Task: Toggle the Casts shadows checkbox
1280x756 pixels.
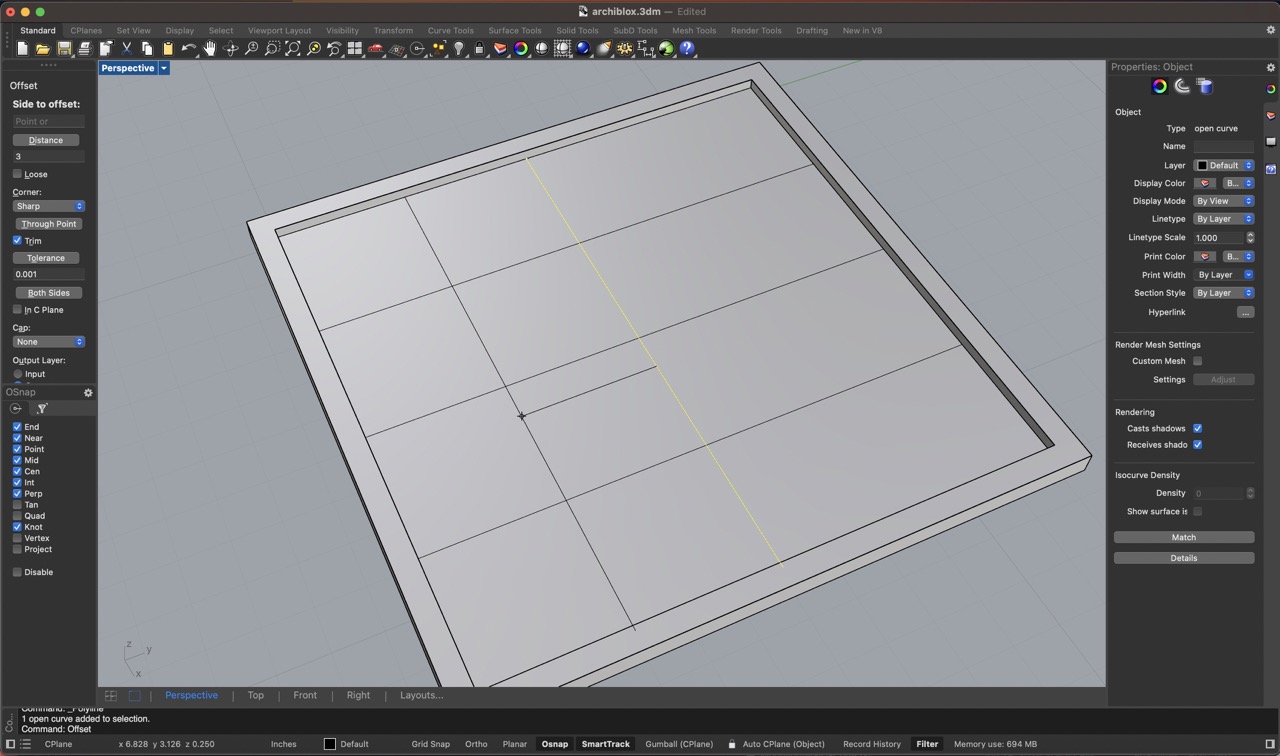Action: click(1197, 428)
